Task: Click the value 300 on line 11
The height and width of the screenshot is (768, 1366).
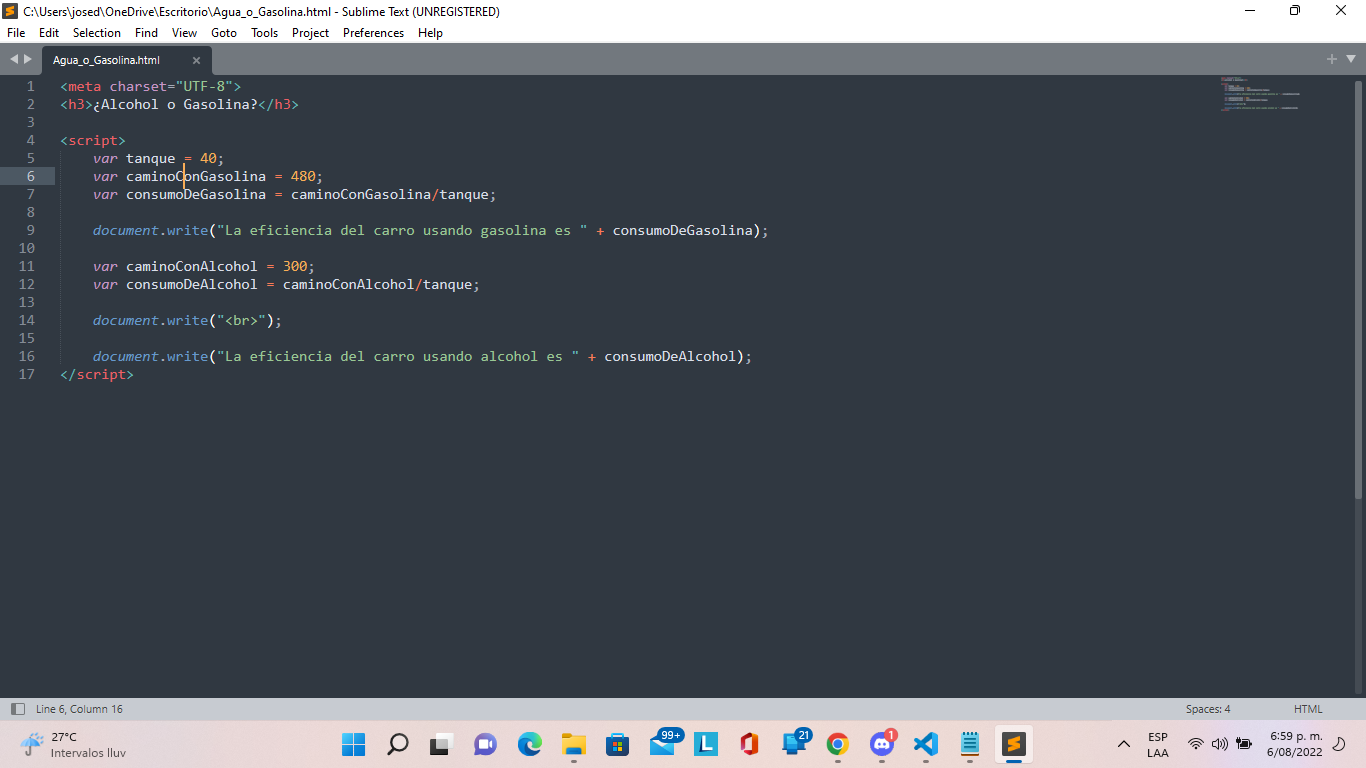Action: tap(295, 266)
